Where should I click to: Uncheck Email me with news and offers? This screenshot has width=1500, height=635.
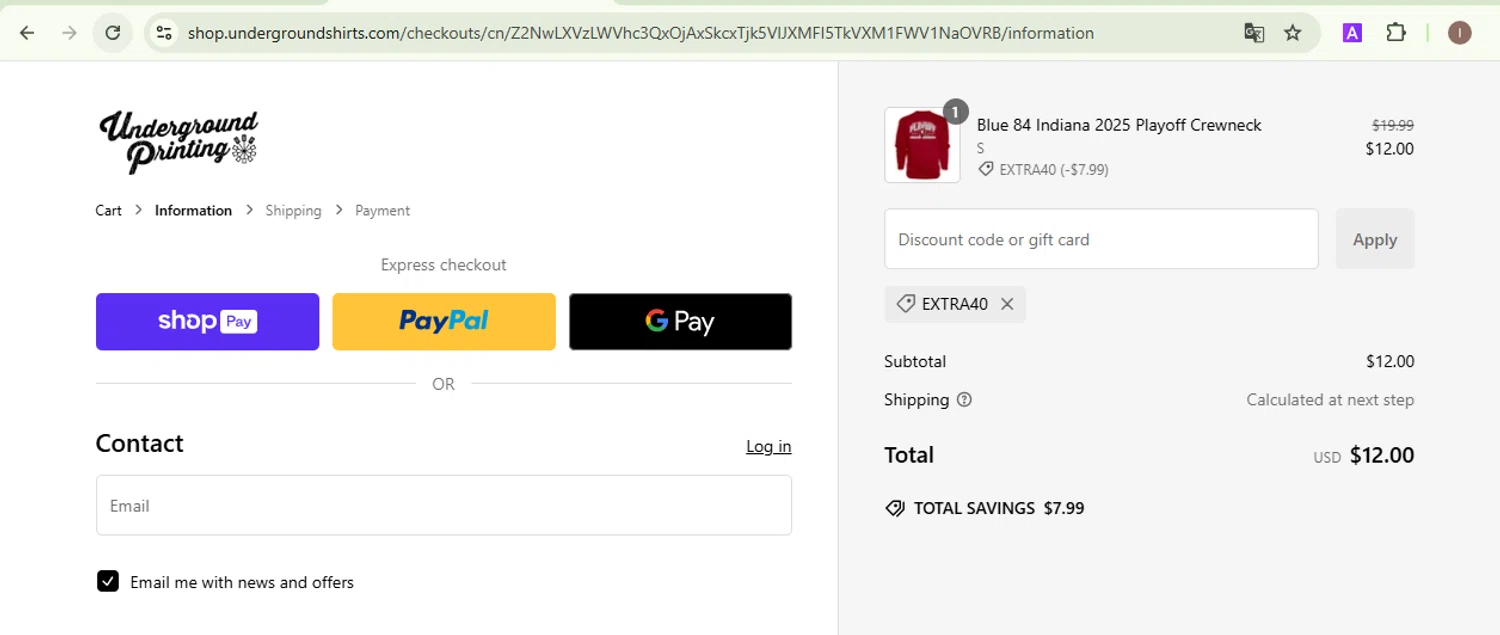tap(108, 582)
